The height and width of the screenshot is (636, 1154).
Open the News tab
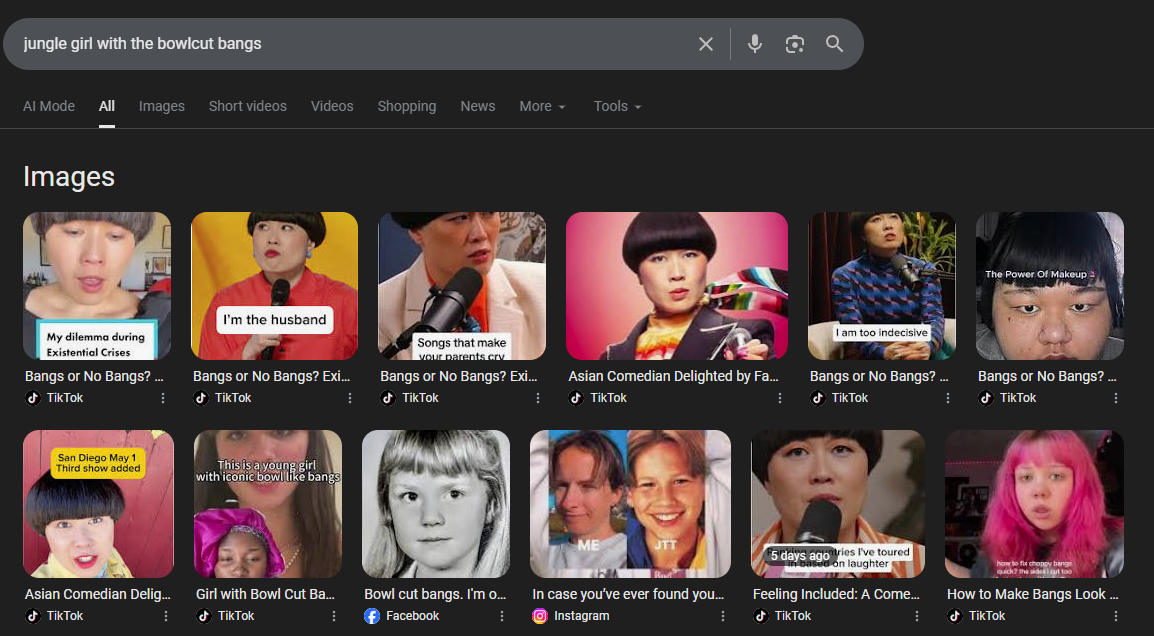pos(478,106)
